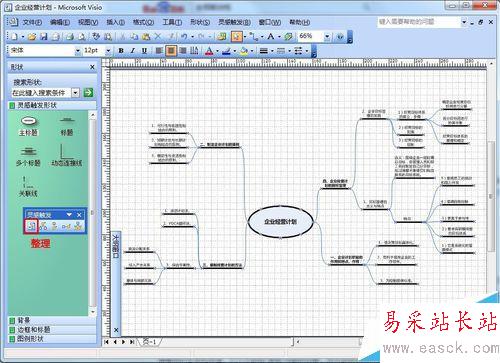Image resolution: width=500 pixels, height=363 pixels.
Task: Click the third icon in the Brainstorming floating toolbar
Action: [54, 226]
